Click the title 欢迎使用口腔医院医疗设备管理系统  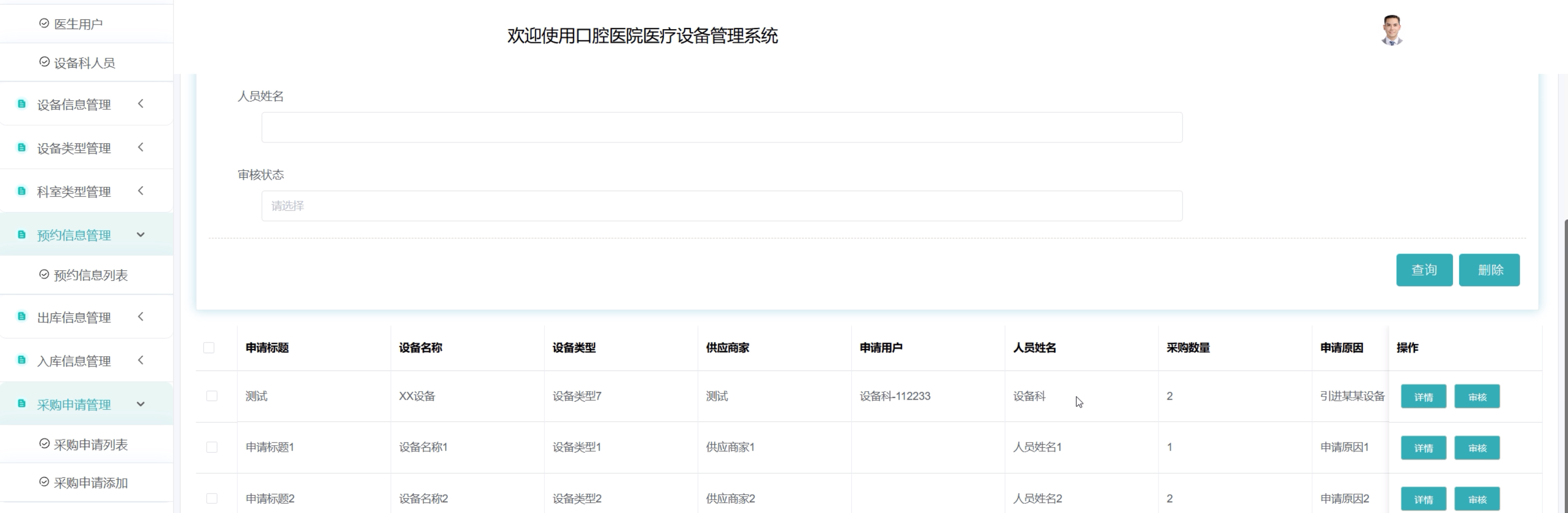coord(642,36)
